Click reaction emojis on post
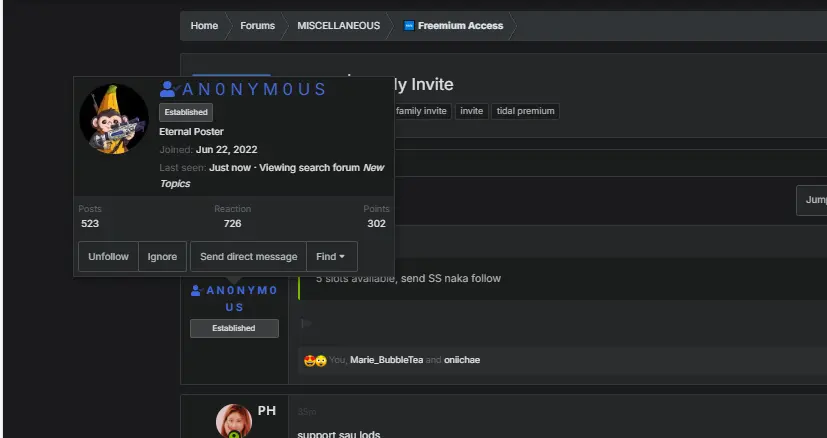Viewport: 827px width, 438px height. [x=315, y=360]
